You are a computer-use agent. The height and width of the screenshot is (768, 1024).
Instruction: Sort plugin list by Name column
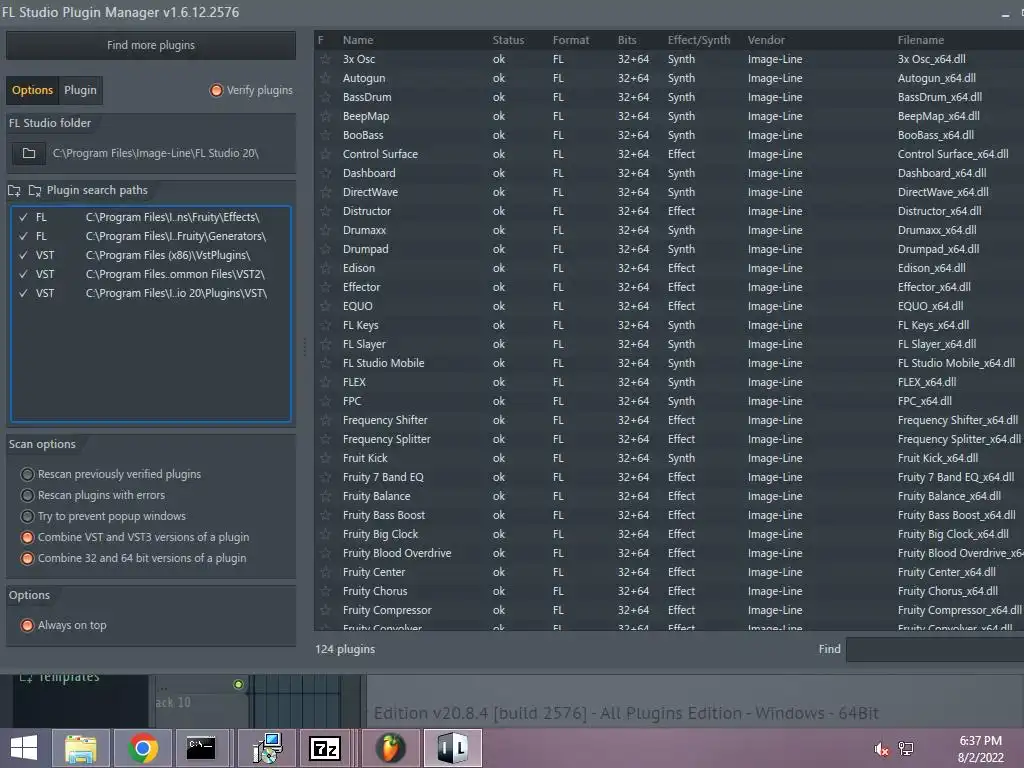click(x=359, y=40)
